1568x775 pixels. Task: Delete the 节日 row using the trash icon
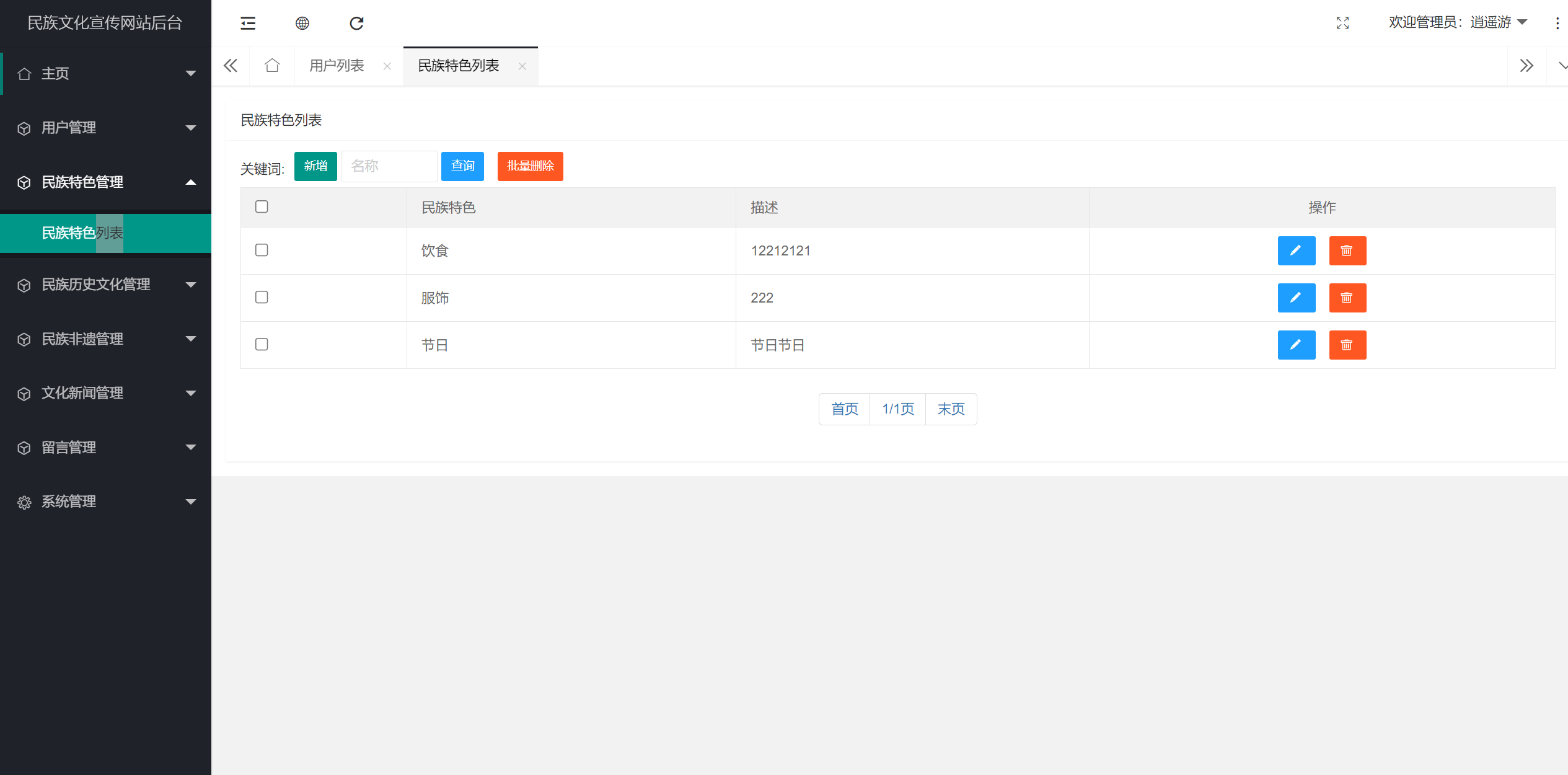point(1347,345)
